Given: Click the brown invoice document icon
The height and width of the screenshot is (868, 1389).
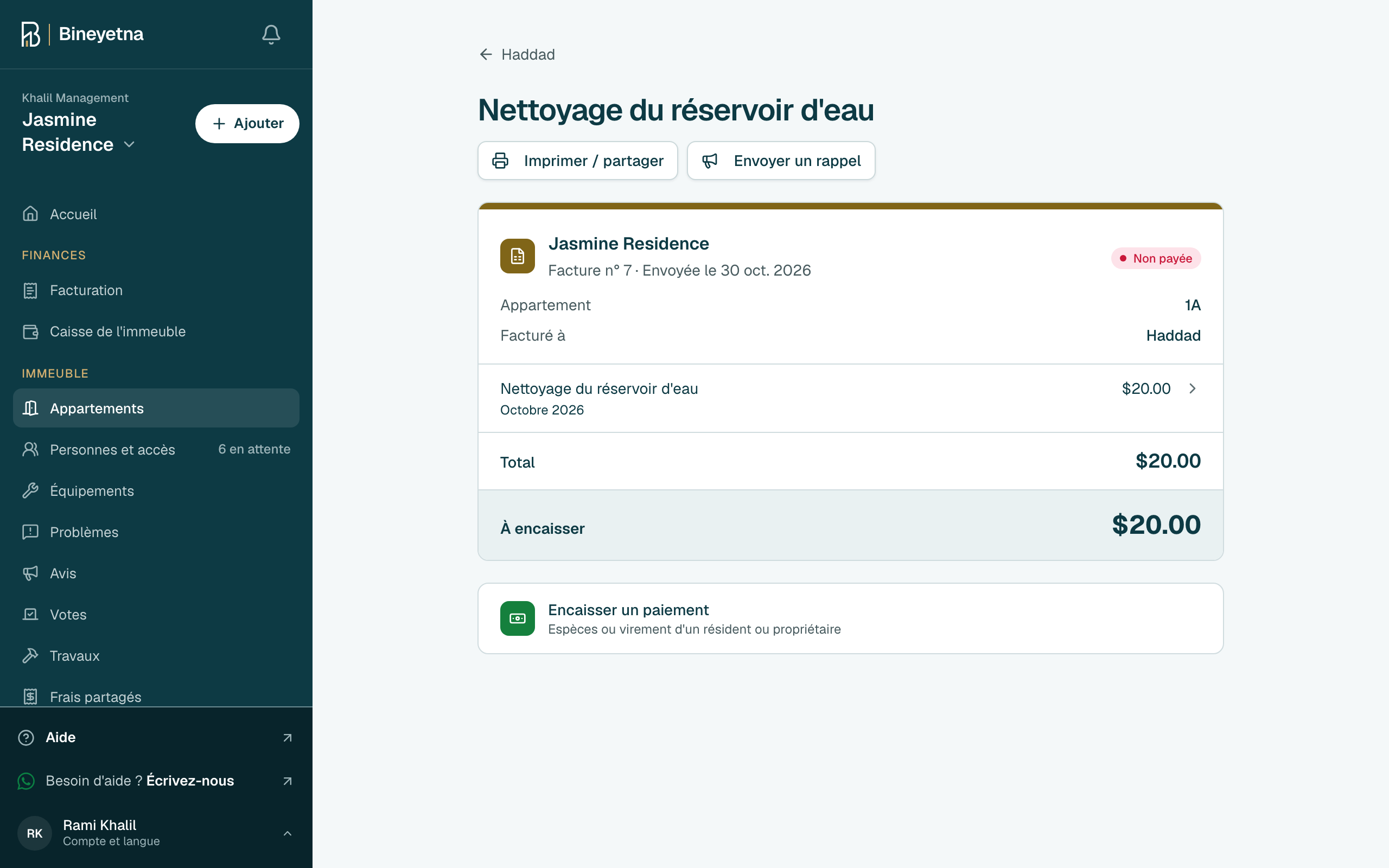Looking at the screenshot, I should click(x=517, y=256).
